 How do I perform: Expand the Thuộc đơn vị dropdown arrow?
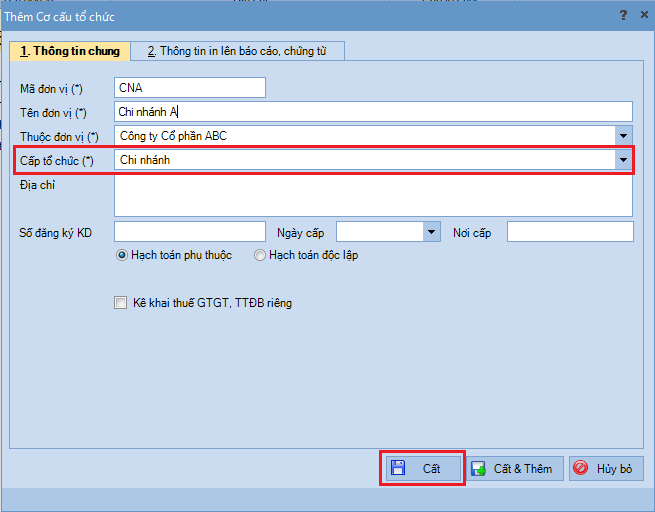click(623, 136)
